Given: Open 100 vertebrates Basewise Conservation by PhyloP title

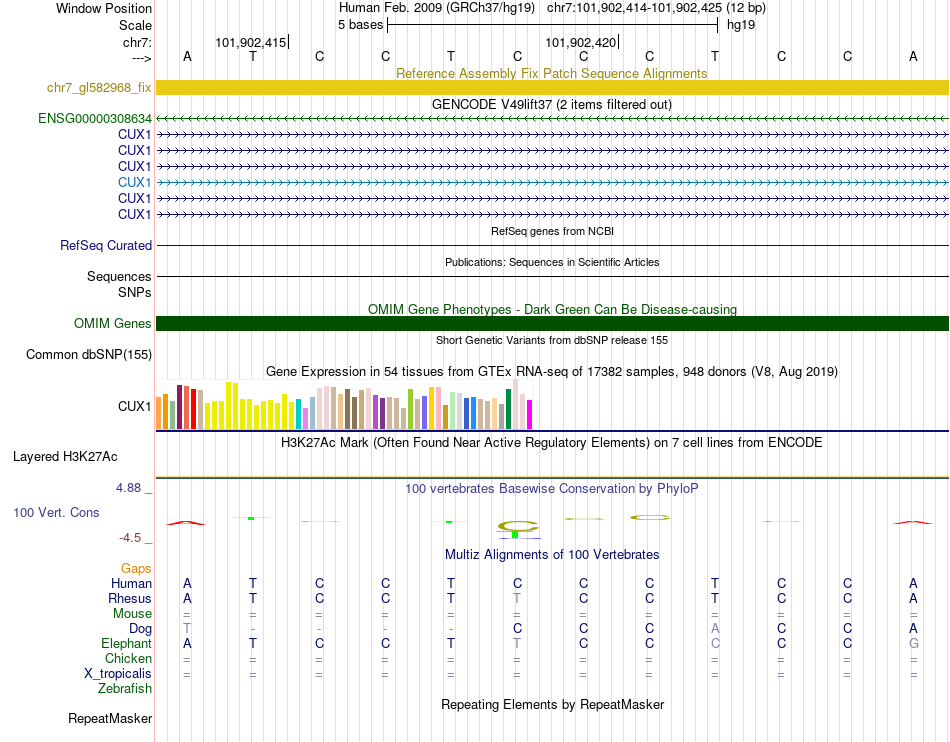Looking at the screenshot, I should coord(551,488).
